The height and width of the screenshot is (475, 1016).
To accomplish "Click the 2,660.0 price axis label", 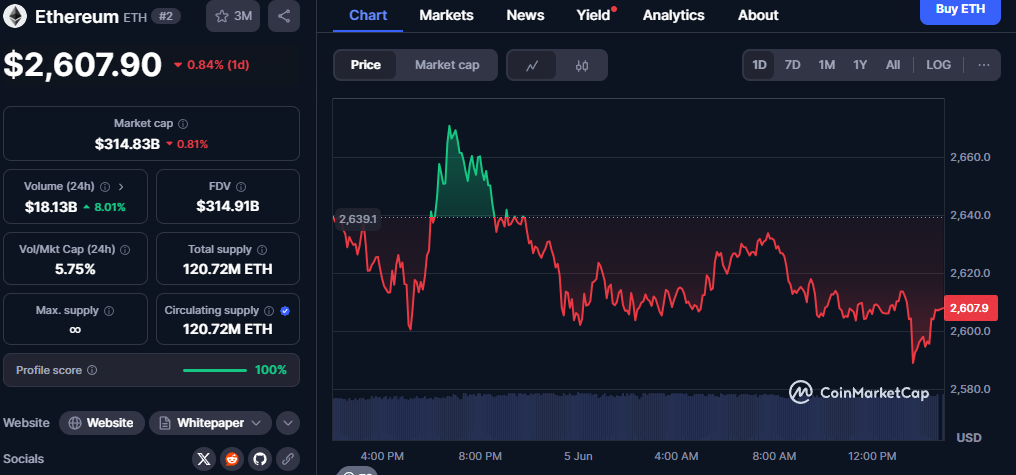I will pos(970,157).
